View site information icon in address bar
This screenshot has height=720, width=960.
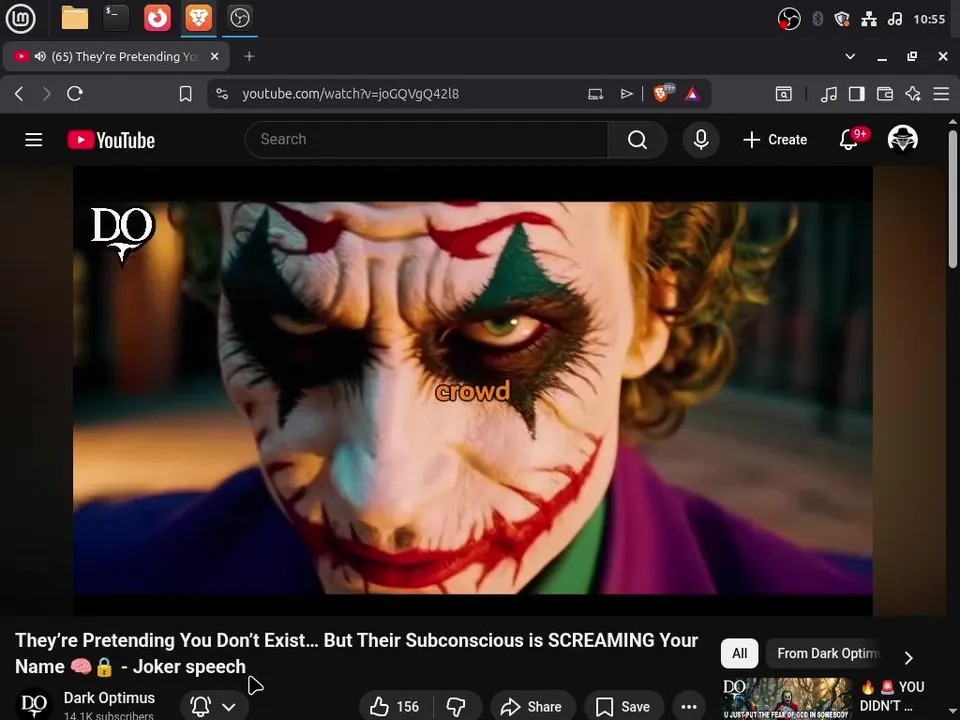click(x=222, y=94)
